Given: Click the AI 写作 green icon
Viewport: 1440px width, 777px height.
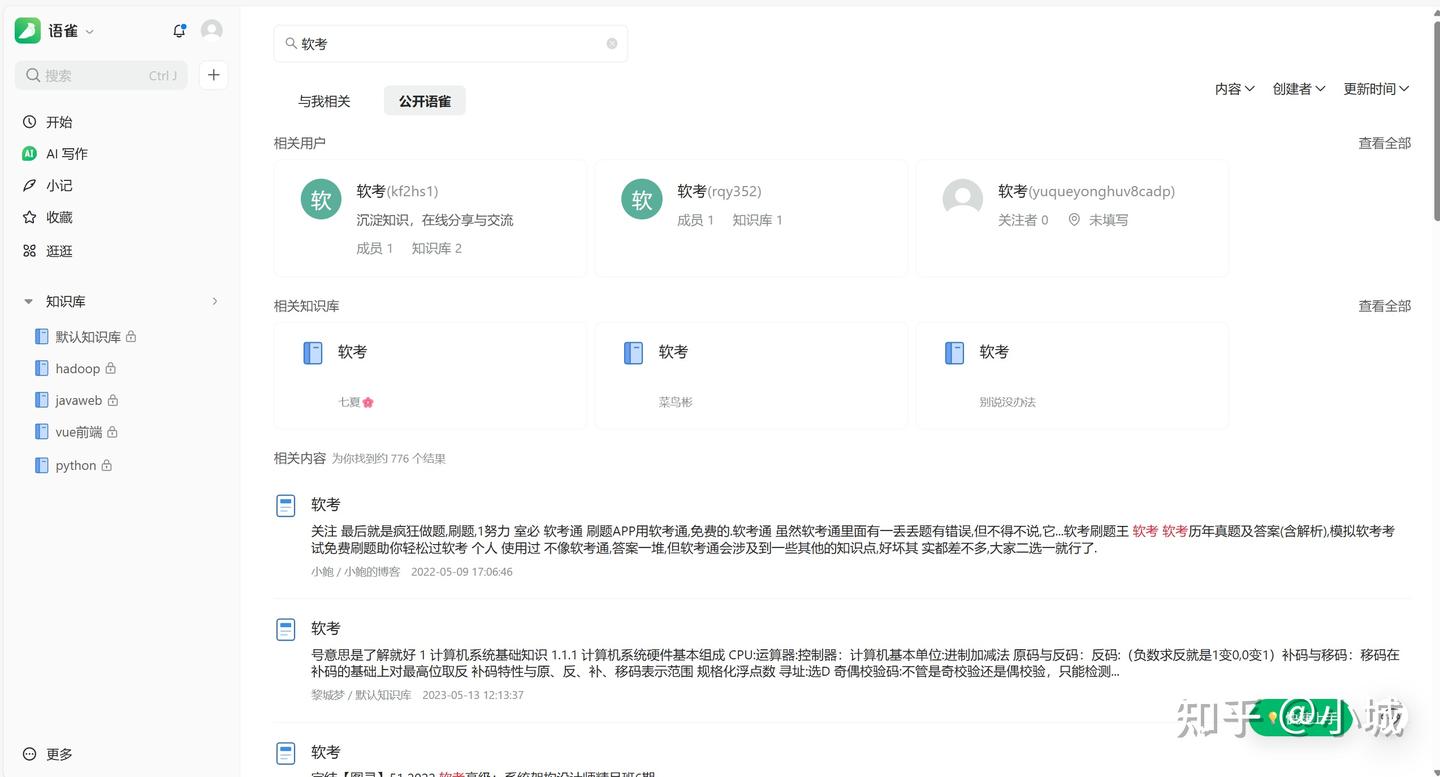Looking at the screenshot, I should coord(30,154).
